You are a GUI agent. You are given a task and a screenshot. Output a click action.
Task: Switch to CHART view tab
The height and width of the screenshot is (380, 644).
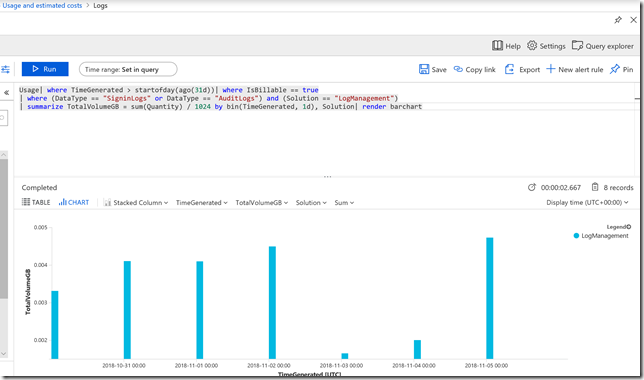click(x=74, y=202)
